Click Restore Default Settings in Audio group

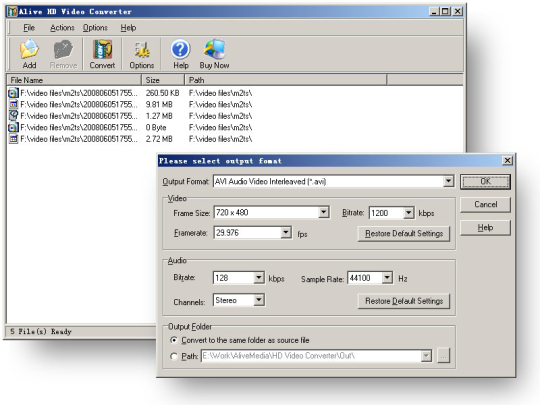pos(404,301)
